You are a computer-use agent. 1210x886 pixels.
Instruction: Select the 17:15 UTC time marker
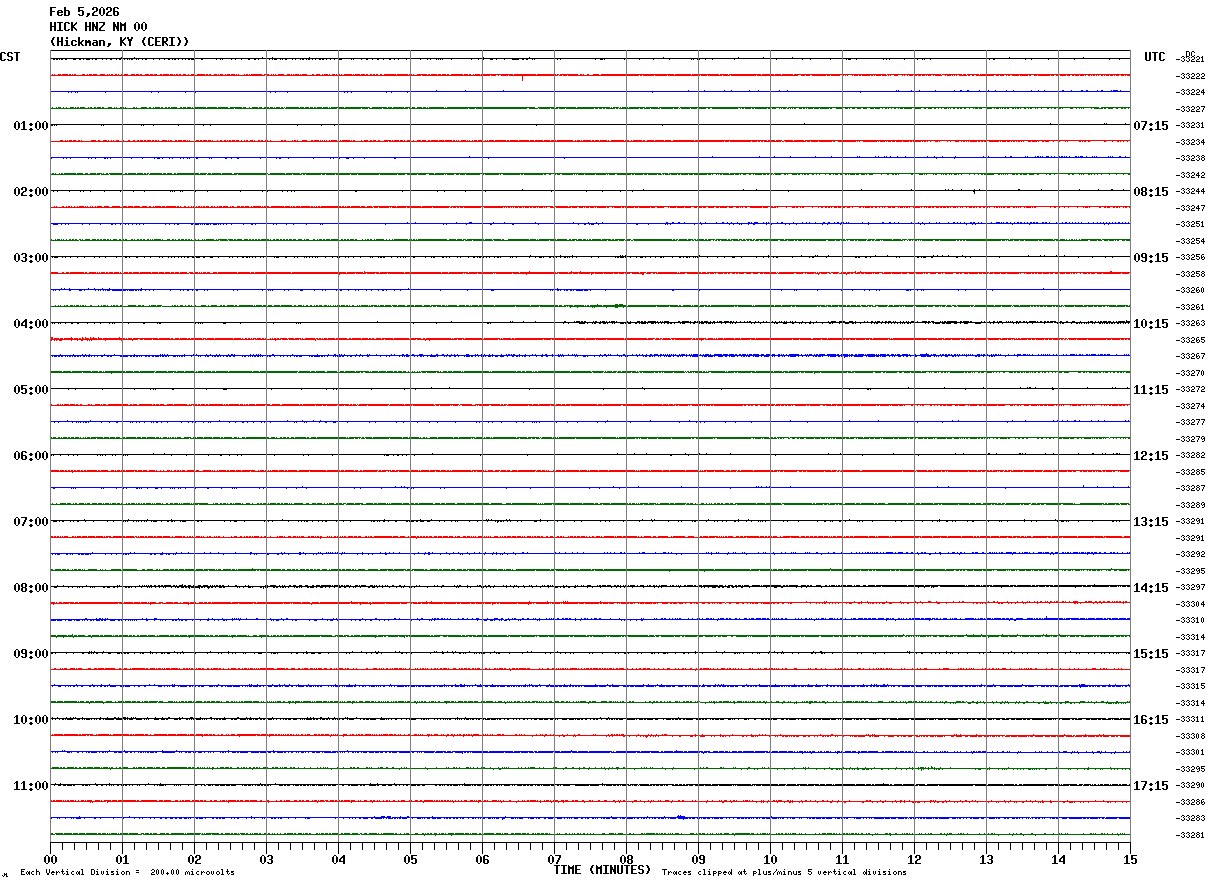1150,786
